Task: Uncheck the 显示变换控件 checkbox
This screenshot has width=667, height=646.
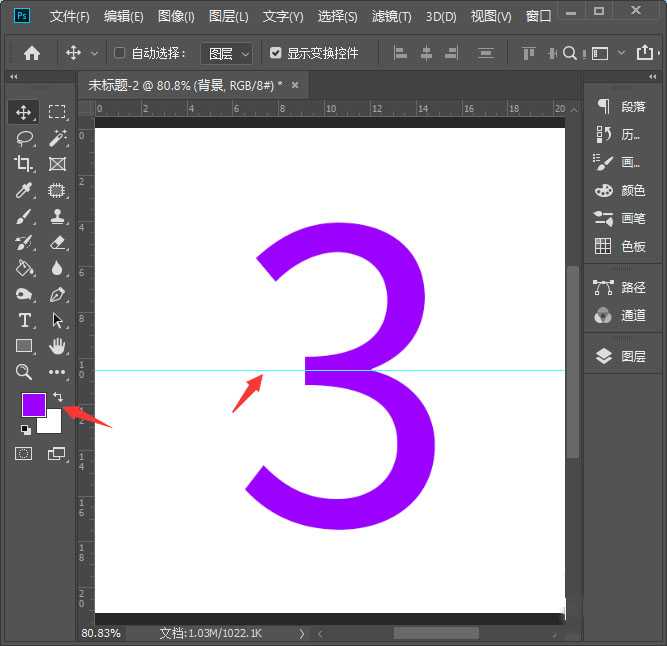Action: pyautogui.click(x=276, y=53)
